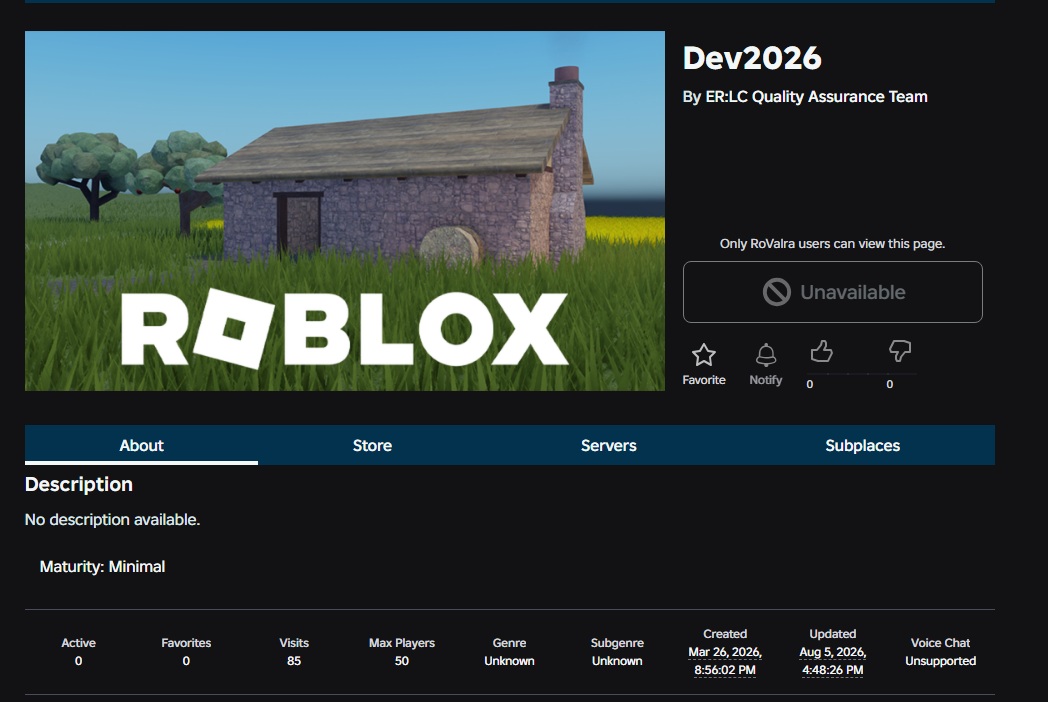This screenshot has height=702, width=1048.
Task: Click the Visits count 85
Action: (x=293, y=661)
